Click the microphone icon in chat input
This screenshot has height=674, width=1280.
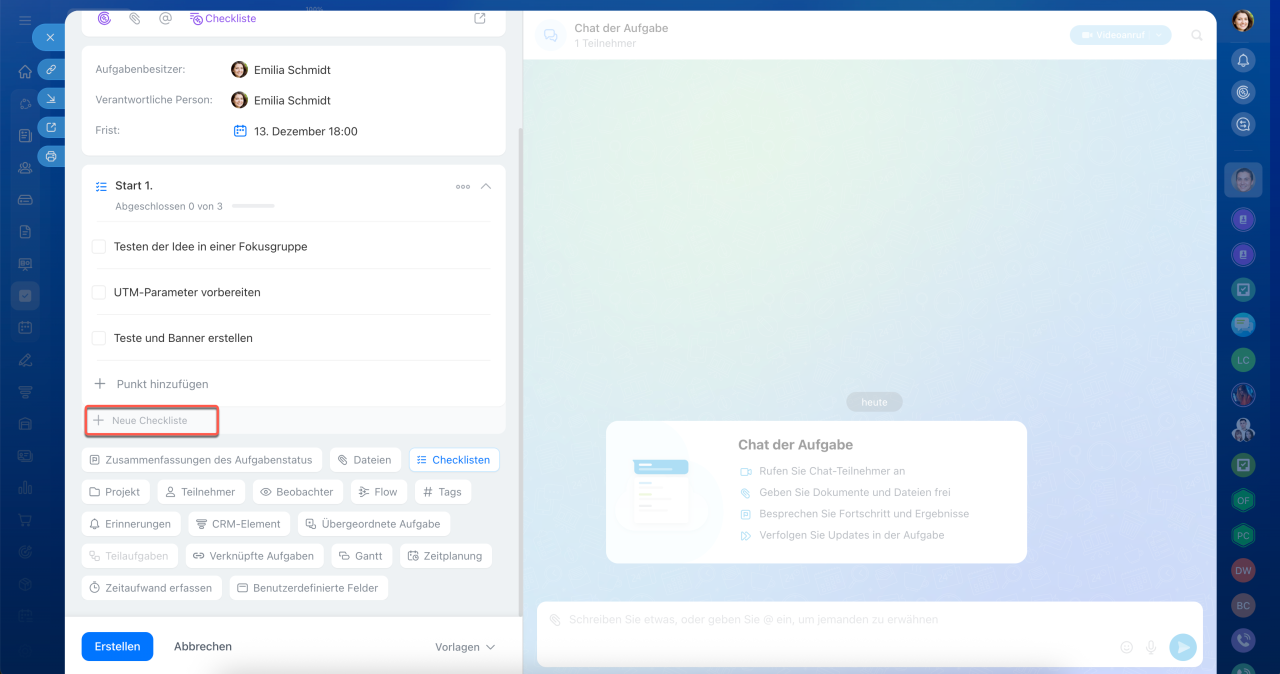[x=1151, y=647]
